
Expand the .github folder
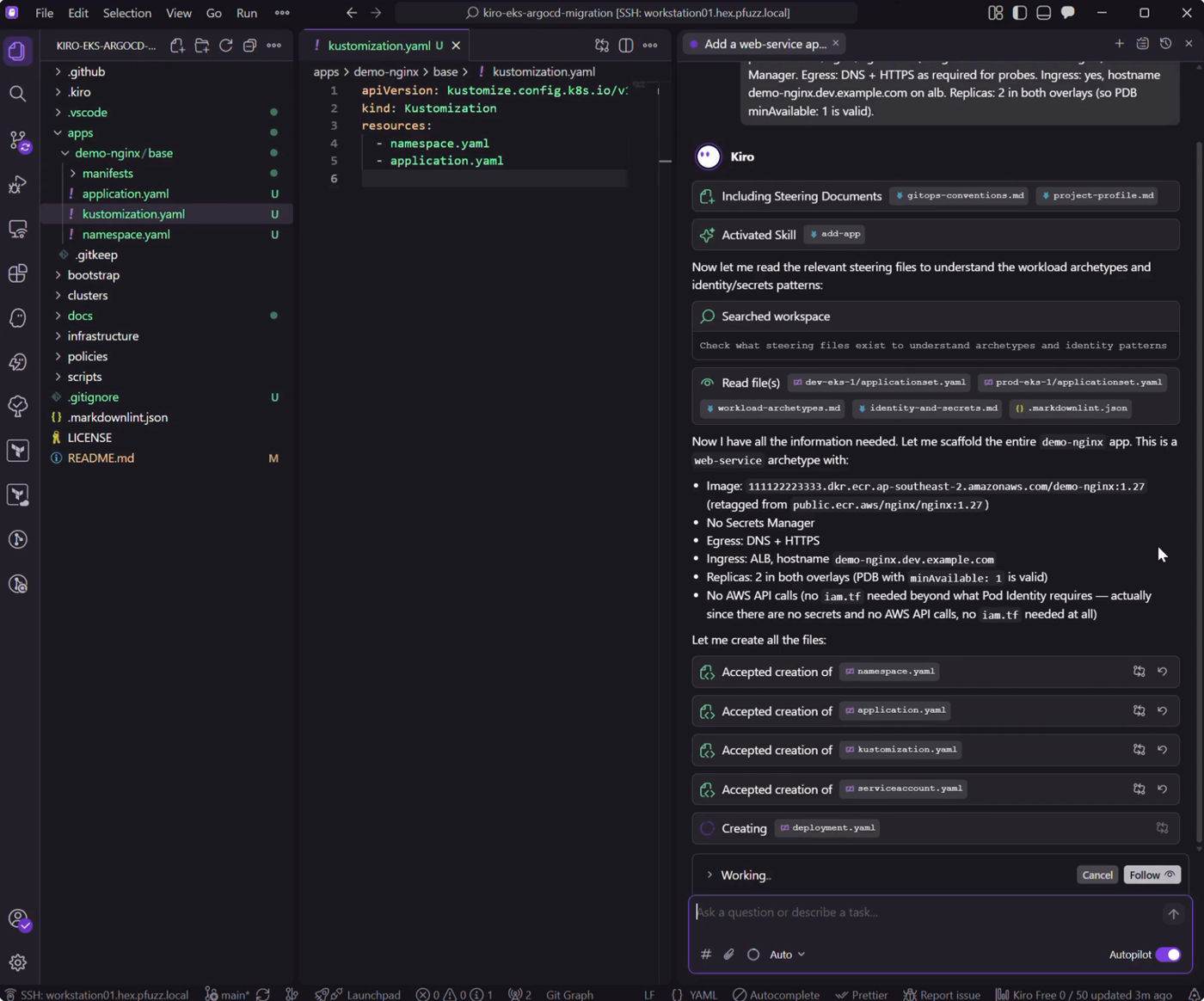(x=167, y=71)
